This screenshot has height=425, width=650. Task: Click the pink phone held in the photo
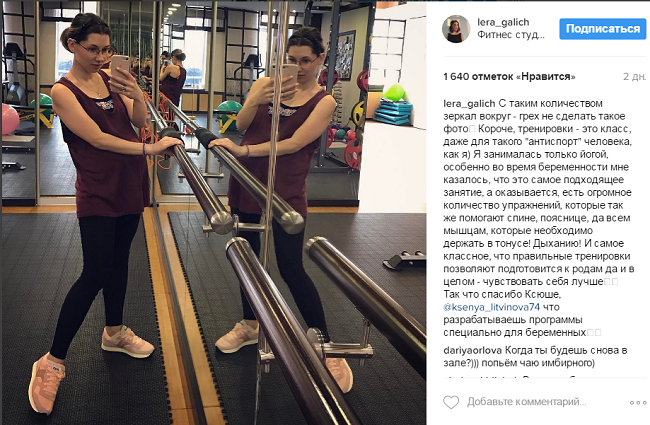coord(120,70)
